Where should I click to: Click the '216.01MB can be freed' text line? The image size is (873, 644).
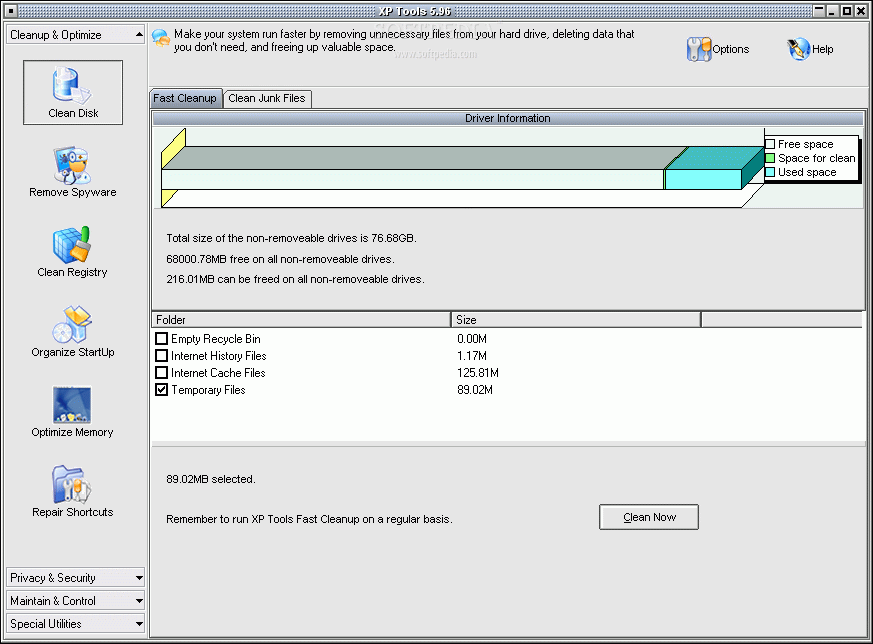pyautogui.click(x=295, y=279)
